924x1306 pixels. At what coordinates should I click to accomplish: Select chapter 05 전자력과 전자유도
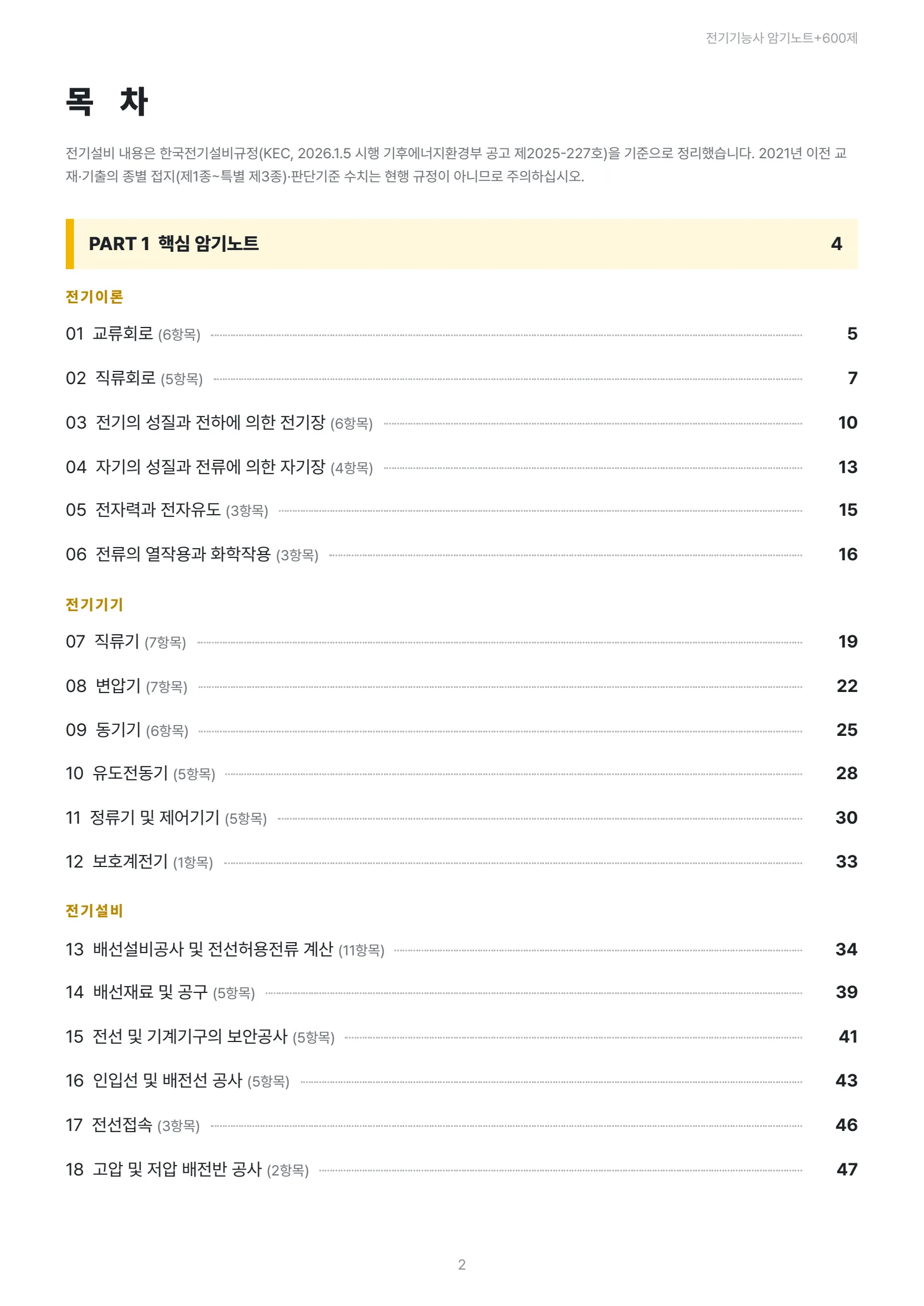tap(461, 510)
